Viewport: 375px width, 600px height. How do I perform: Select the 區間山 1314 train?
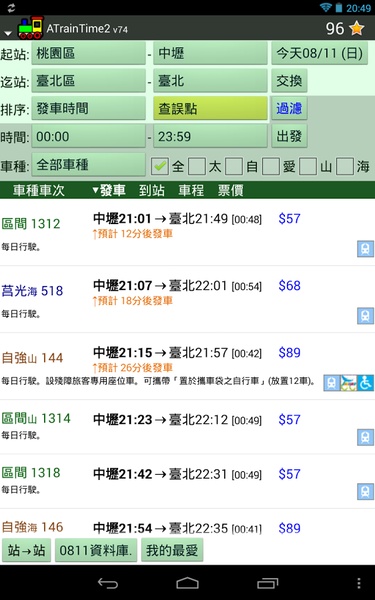(188, 427)
